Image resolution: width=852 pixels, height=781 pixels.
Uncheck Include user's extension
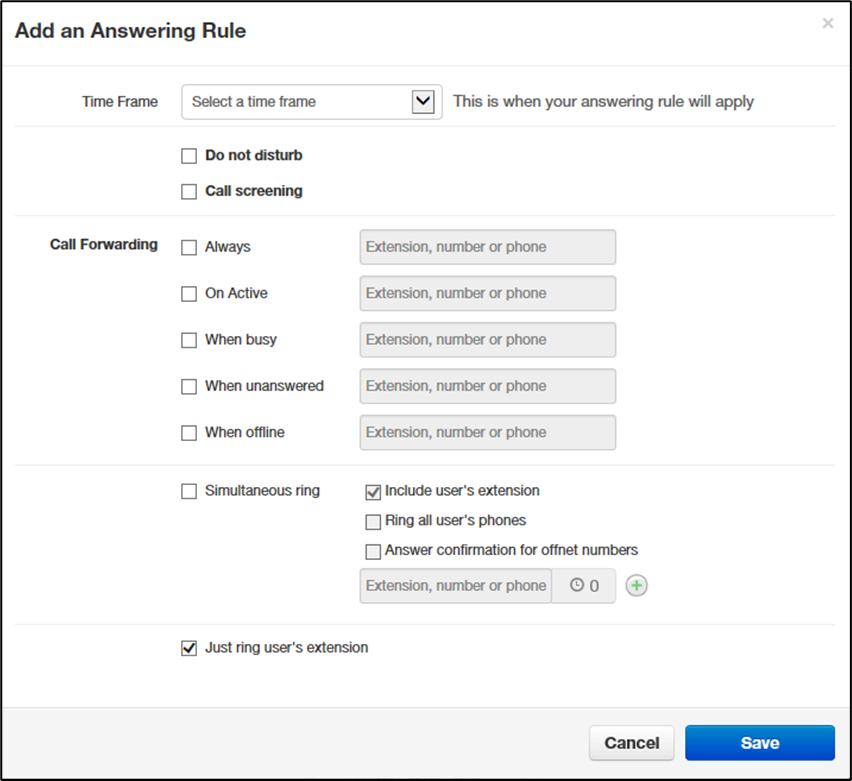point(373,492)
